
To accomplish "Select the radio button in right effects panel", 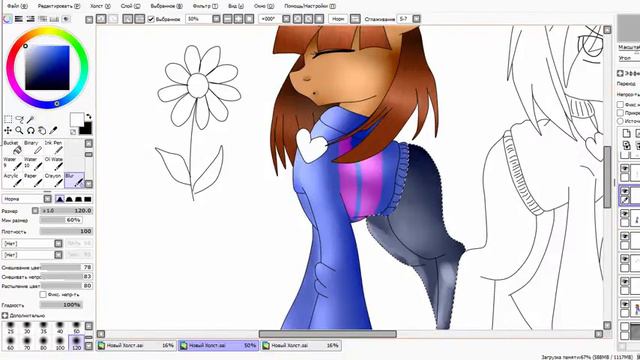I will (x=620, y=121).
